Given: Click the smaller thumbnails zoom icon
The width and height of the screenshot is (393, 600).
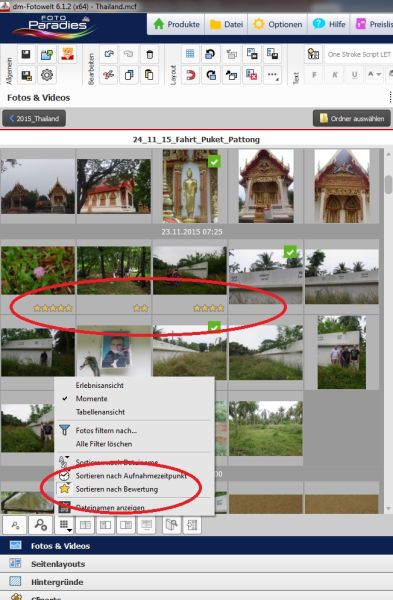Looking at the screenshot, I should click(15, 525).
